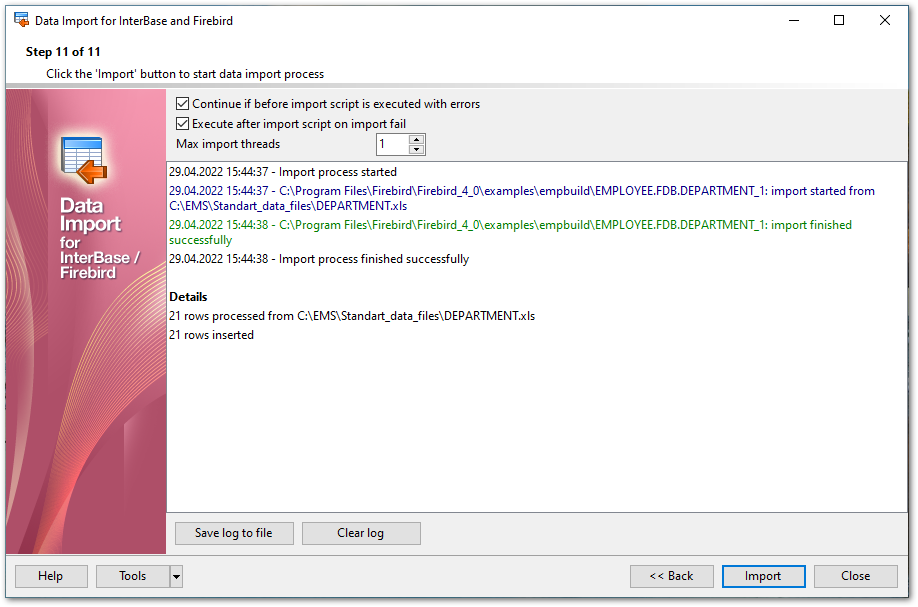Decrease Max import threads with down arrow
Viewport: 918px width, 607px height.
[416, 149]
